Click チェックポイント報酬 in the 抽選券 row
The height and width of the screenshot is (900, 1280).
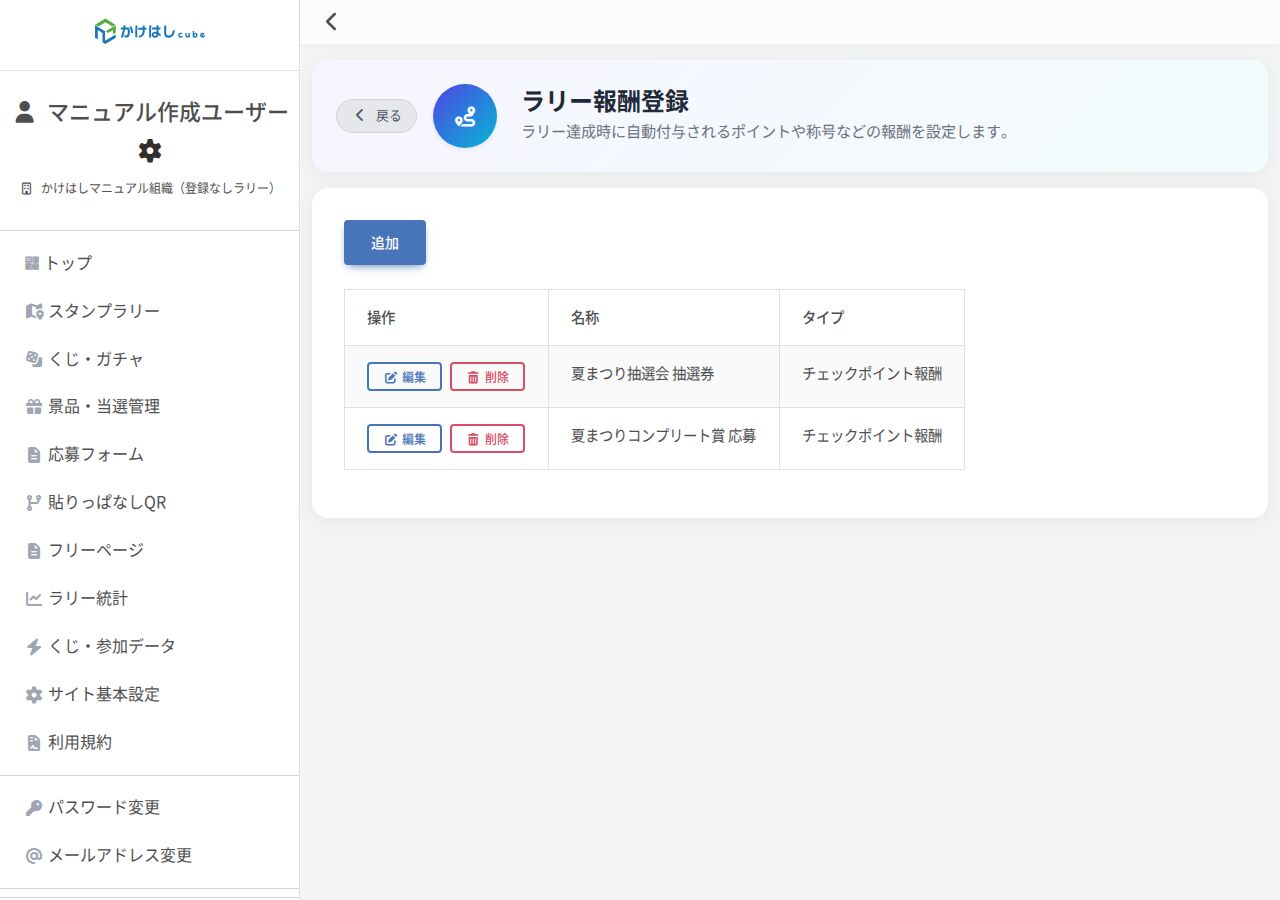pyautogui.click(x=872, y=374)
